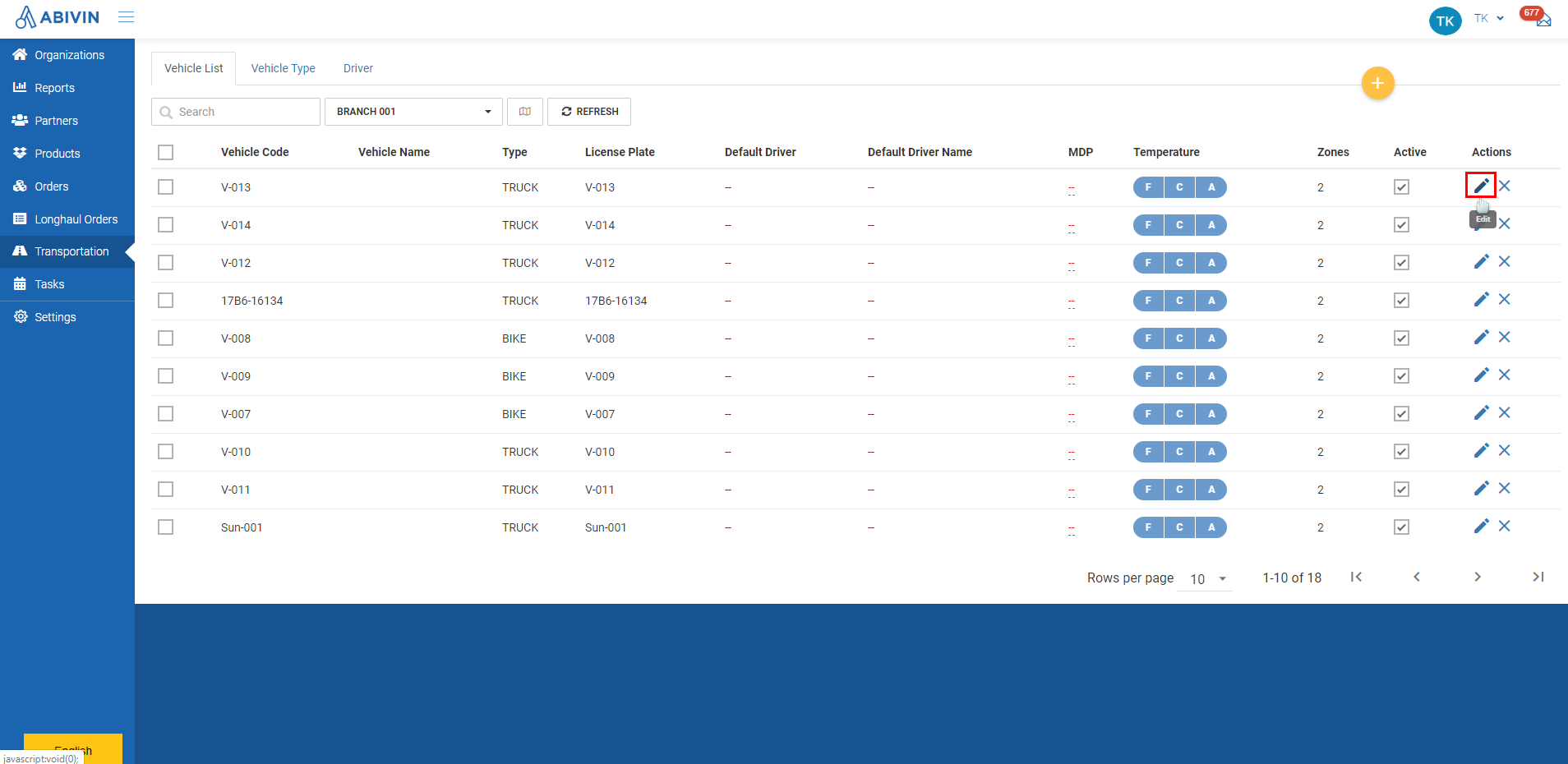Image resolution: width=1568 pixels, height=764 pixels.
Task: Delete vehicle Sun-001 with X icon
Action: (x=1505, y=526)
